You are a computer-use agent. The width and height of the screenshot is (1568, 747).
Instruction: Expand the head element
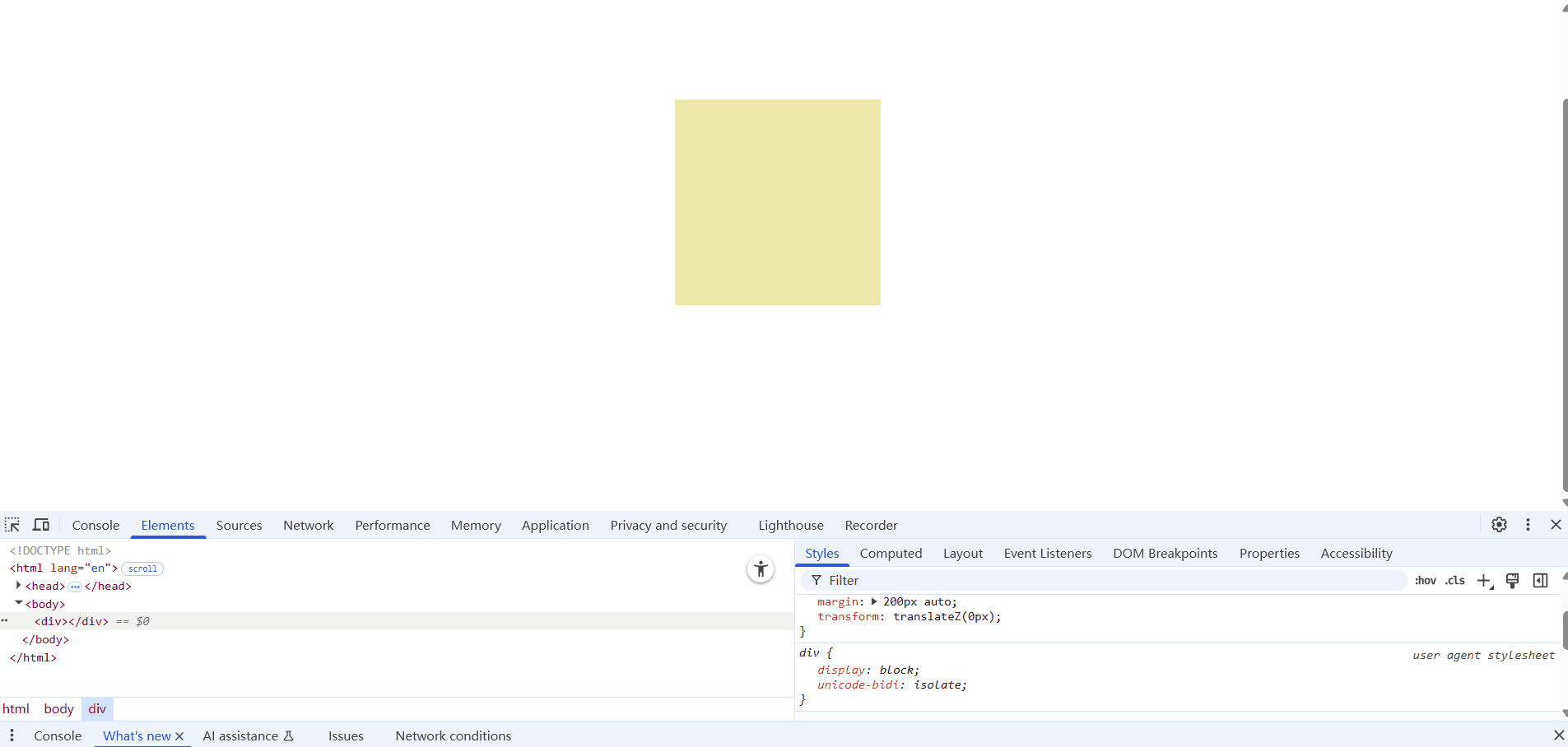(x=18, y=586)
